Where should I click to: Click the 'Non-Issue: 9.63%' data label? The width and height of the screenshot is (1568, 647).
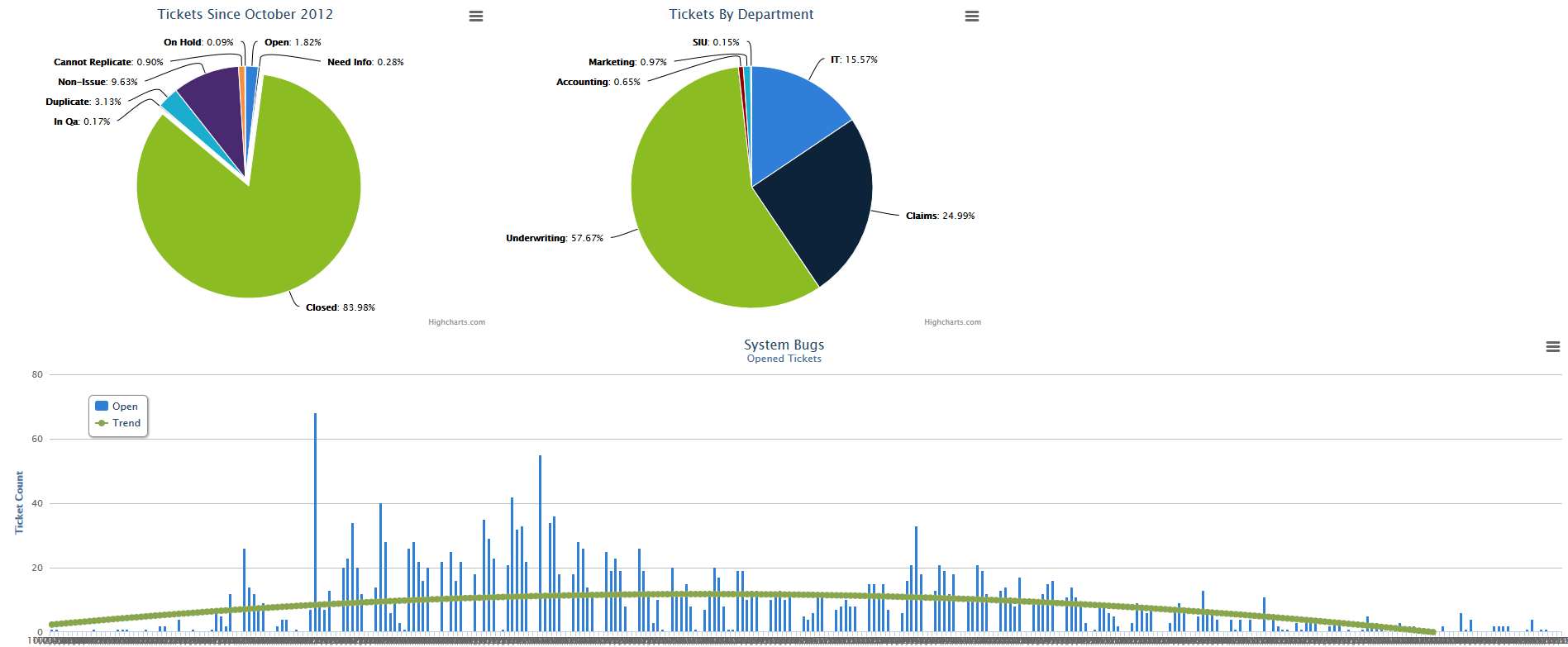(98, 82)
